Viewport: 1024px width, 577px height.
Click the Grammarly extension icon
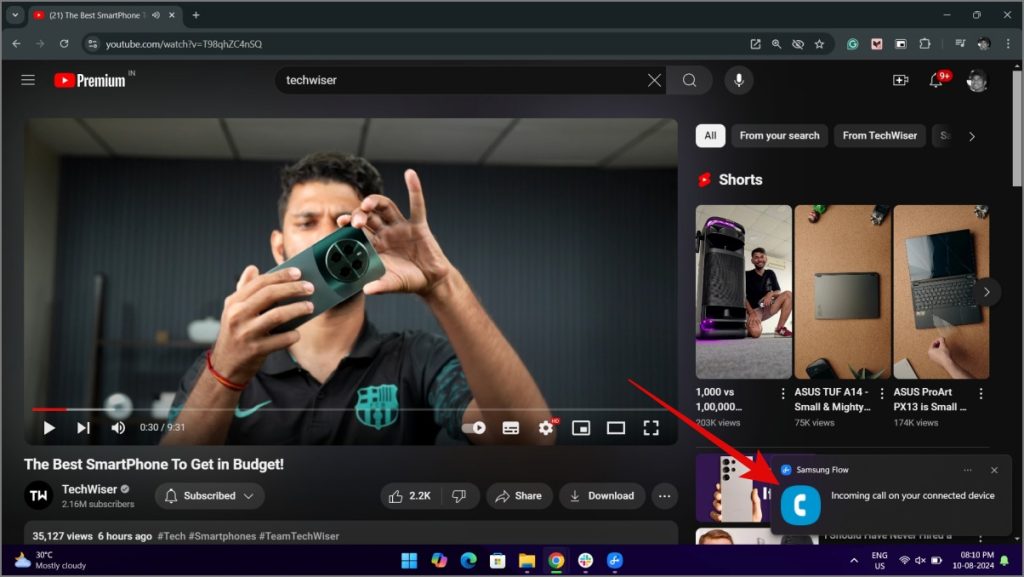pos(852,44)
